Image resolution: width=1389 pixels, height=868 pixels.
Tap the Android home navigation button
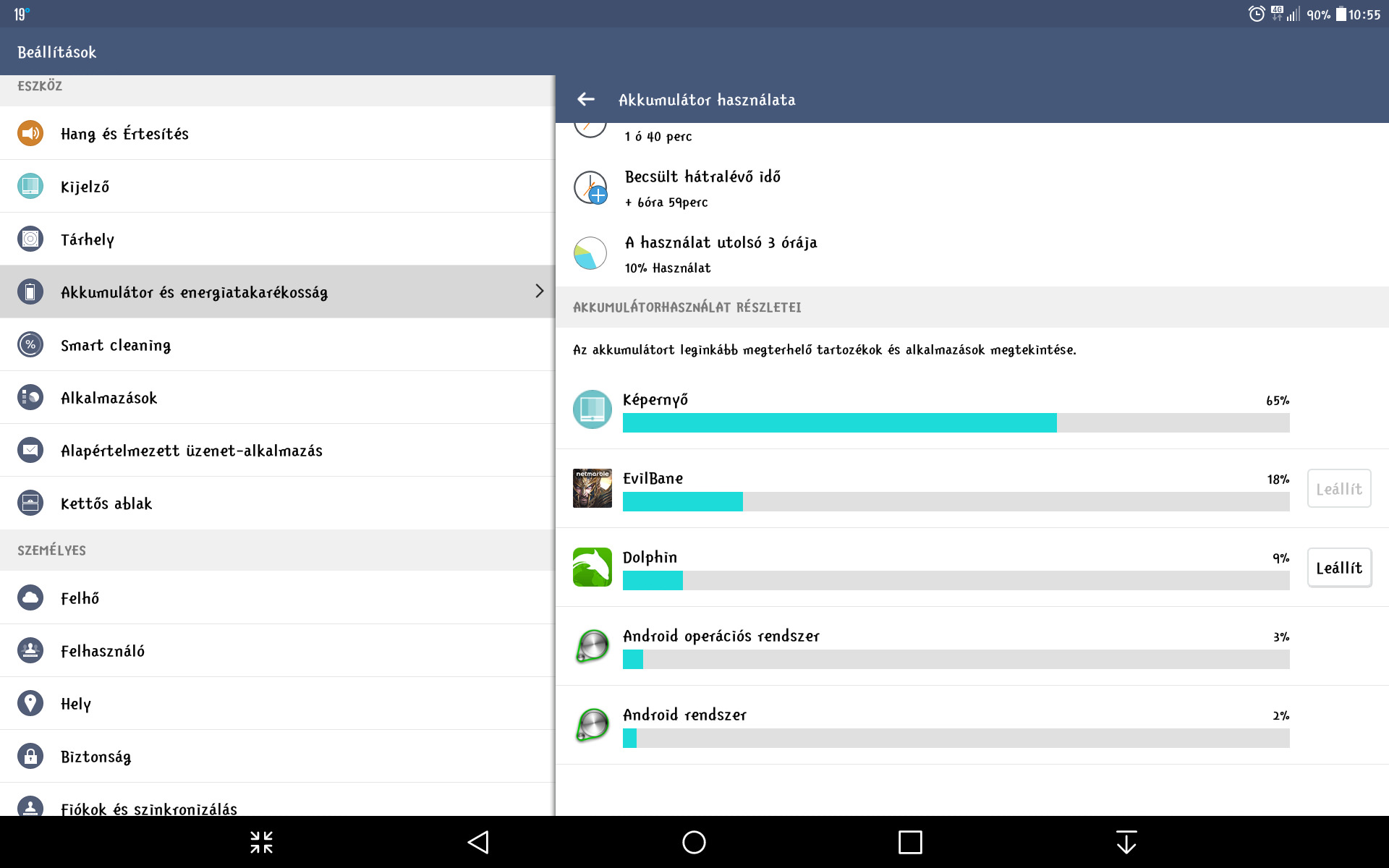[694, 842]
